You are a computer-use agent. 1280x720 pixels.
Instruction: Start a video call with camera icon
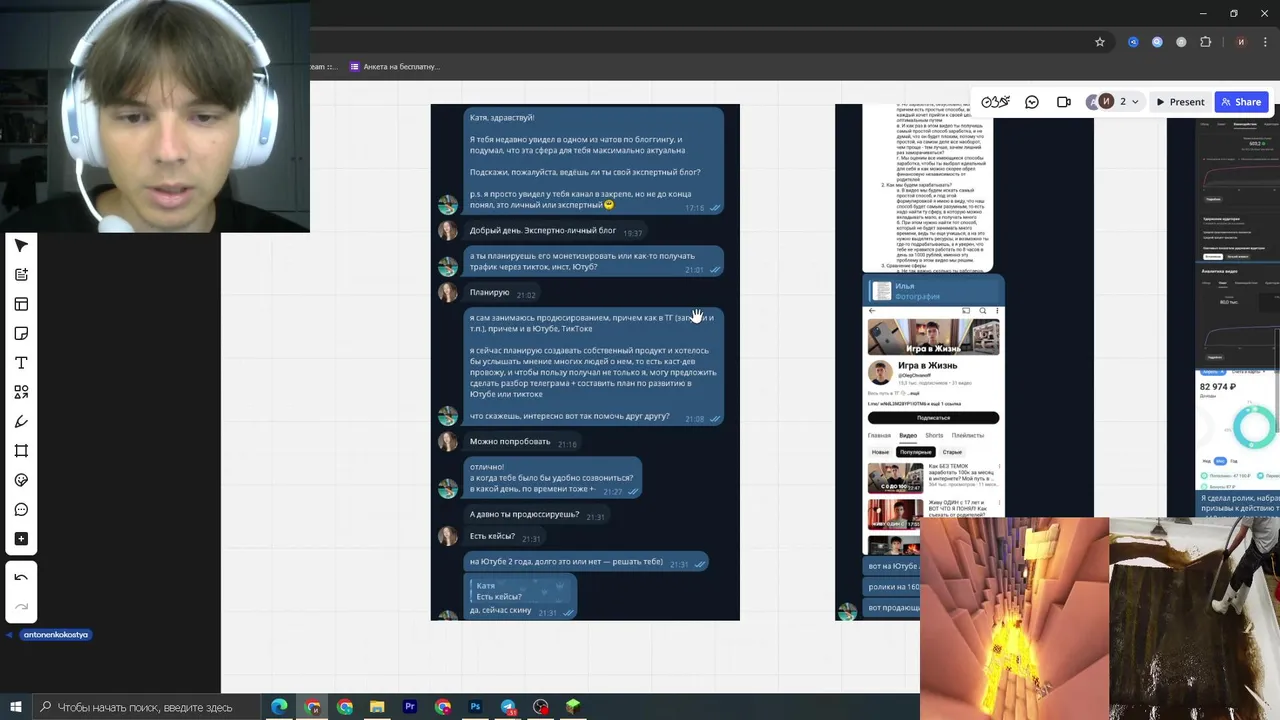tap(1064, 102)
